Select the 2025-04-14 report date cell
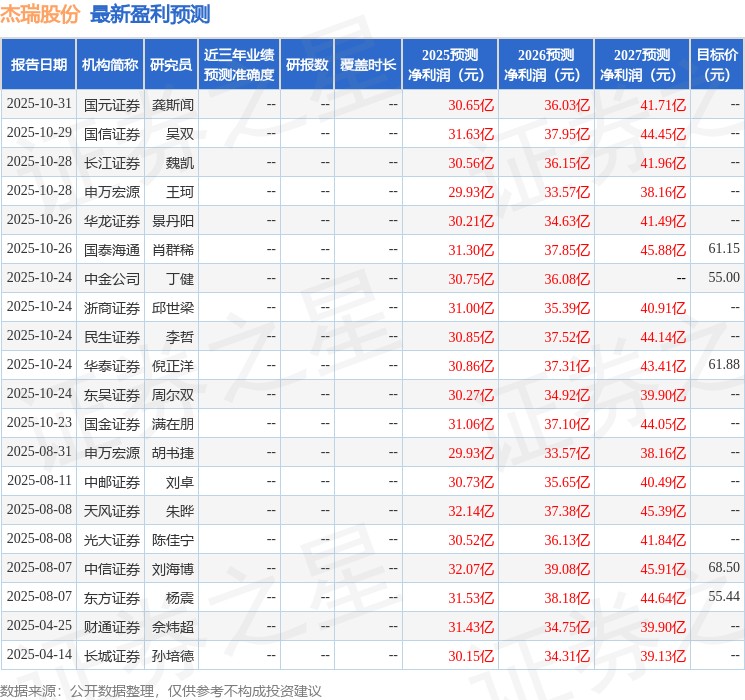The width and height of the screenshot is (745, 700). coord(39,656)
